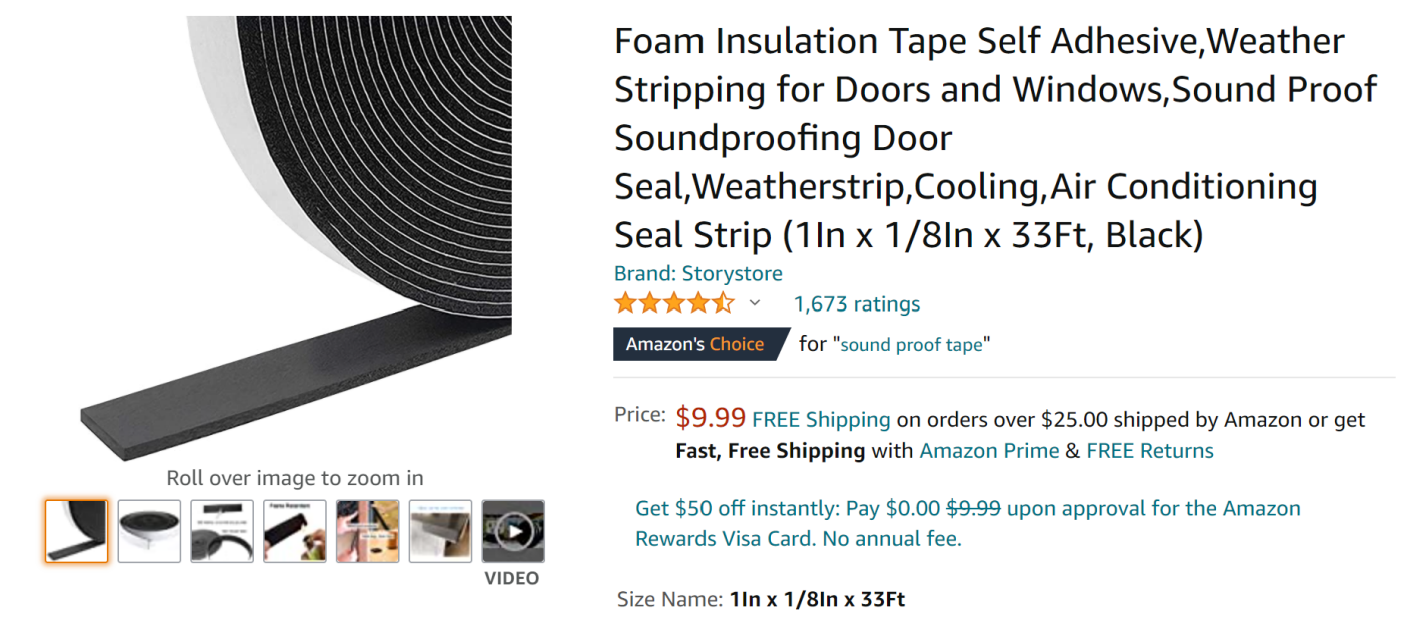This screenshot has width=1404, height=620.
Task: Select the sixth thumbnail showing the grey corner strip
Action: pyautogui.click(x=440, y=531)
